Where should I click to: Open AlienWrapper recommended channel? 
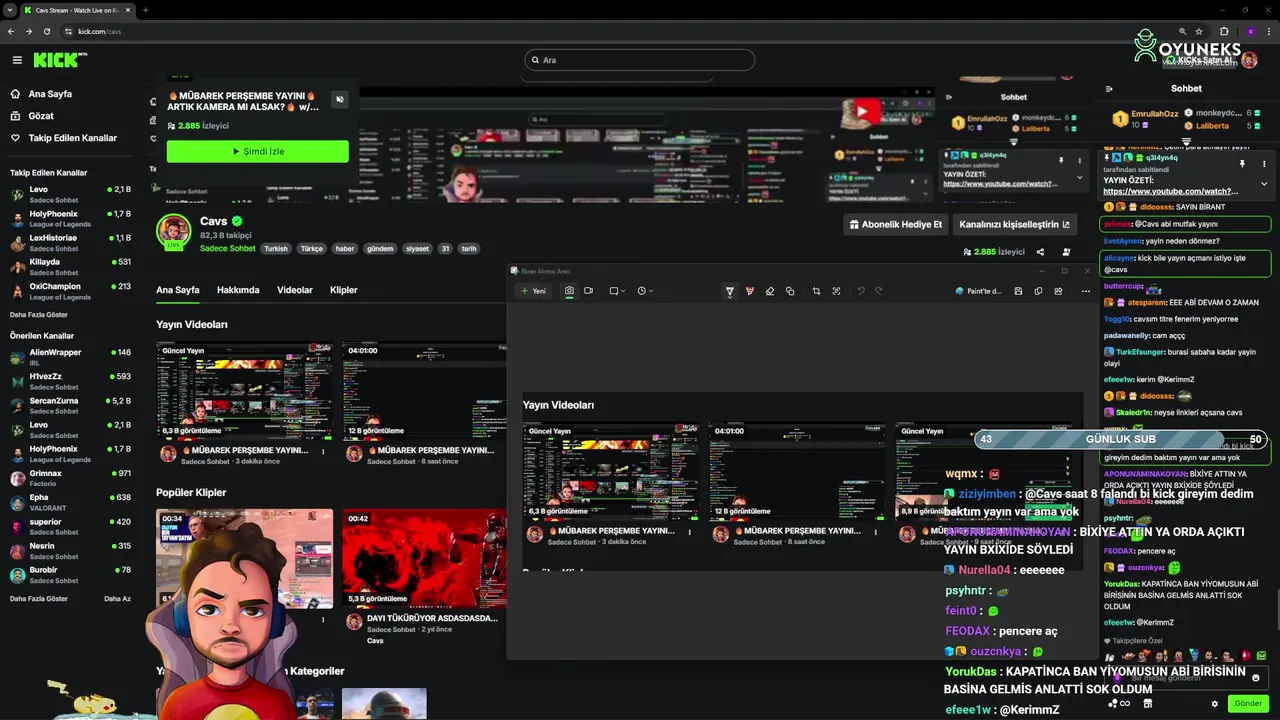(70, 357)
